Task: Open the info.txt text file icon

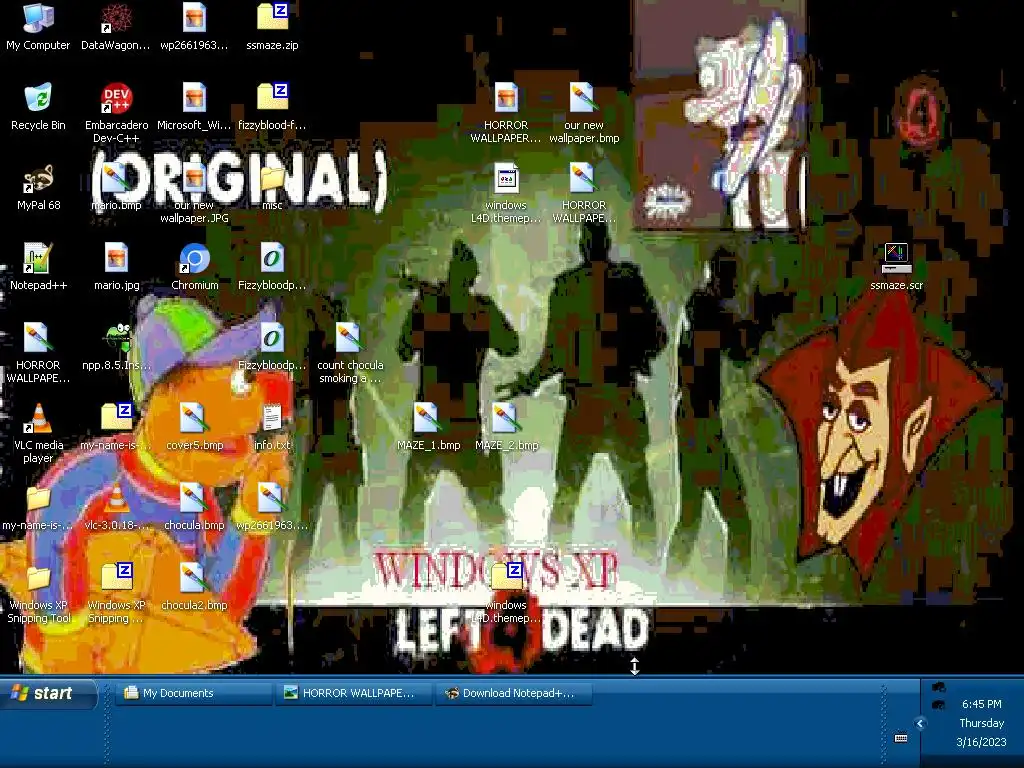Action: [x=272, y=418]
